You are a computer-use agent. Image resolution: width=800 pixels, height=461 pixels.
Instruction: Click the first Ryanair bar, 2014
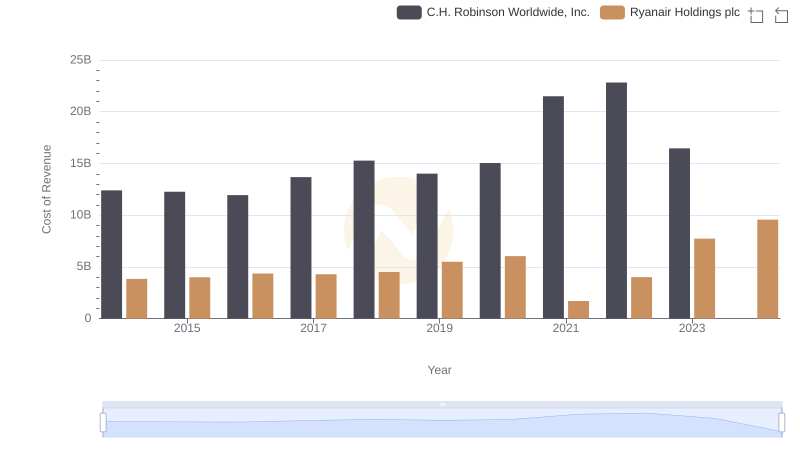(137, 299)
